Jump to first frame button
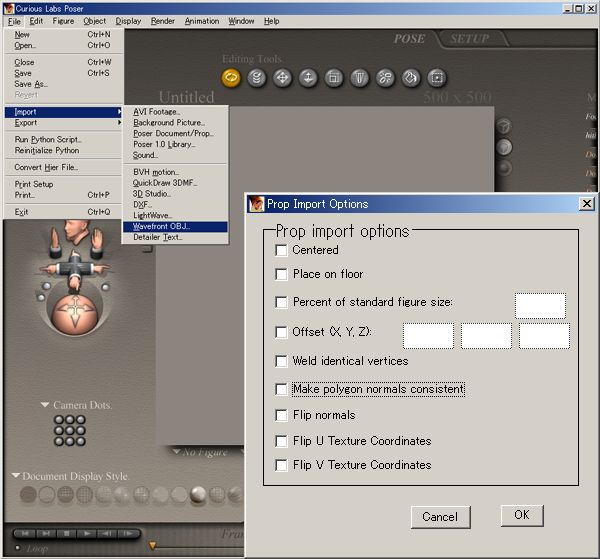Image resolution: width=600 pixels, height=559 pixels. [x=25, y=533]
